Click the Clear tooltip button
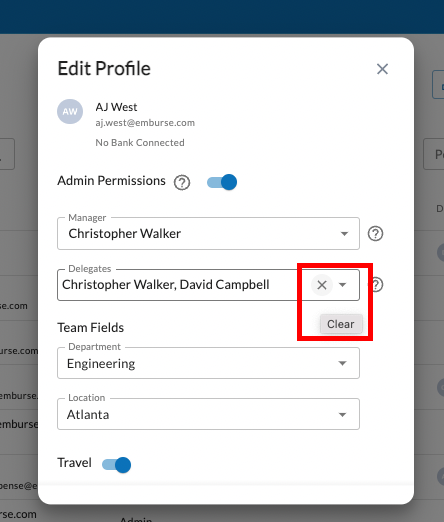Screen dimensions: 444x522 (x=341, y=324)
